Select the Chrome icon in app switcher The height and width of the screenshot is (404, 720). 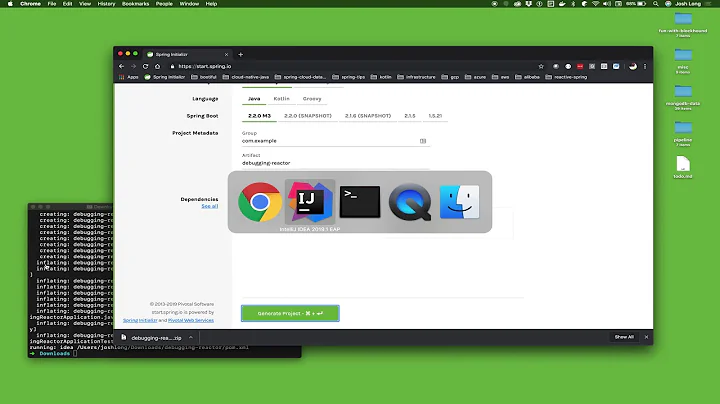tap(260, 203)
